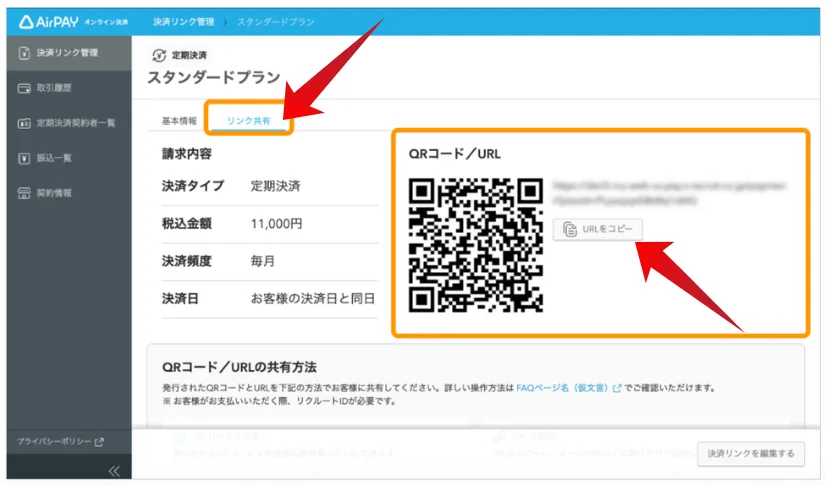Click external link icon beside プライバシーポリシー

99,442
